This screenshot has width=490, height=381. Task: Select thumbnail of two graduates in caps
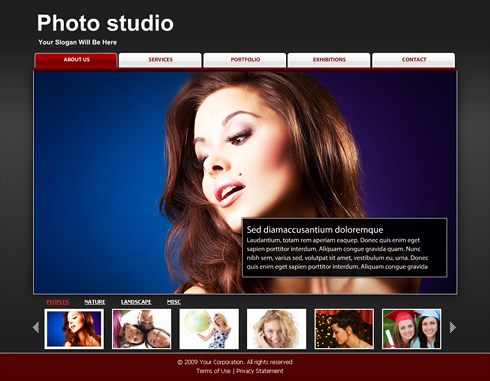tap(412, 329)
